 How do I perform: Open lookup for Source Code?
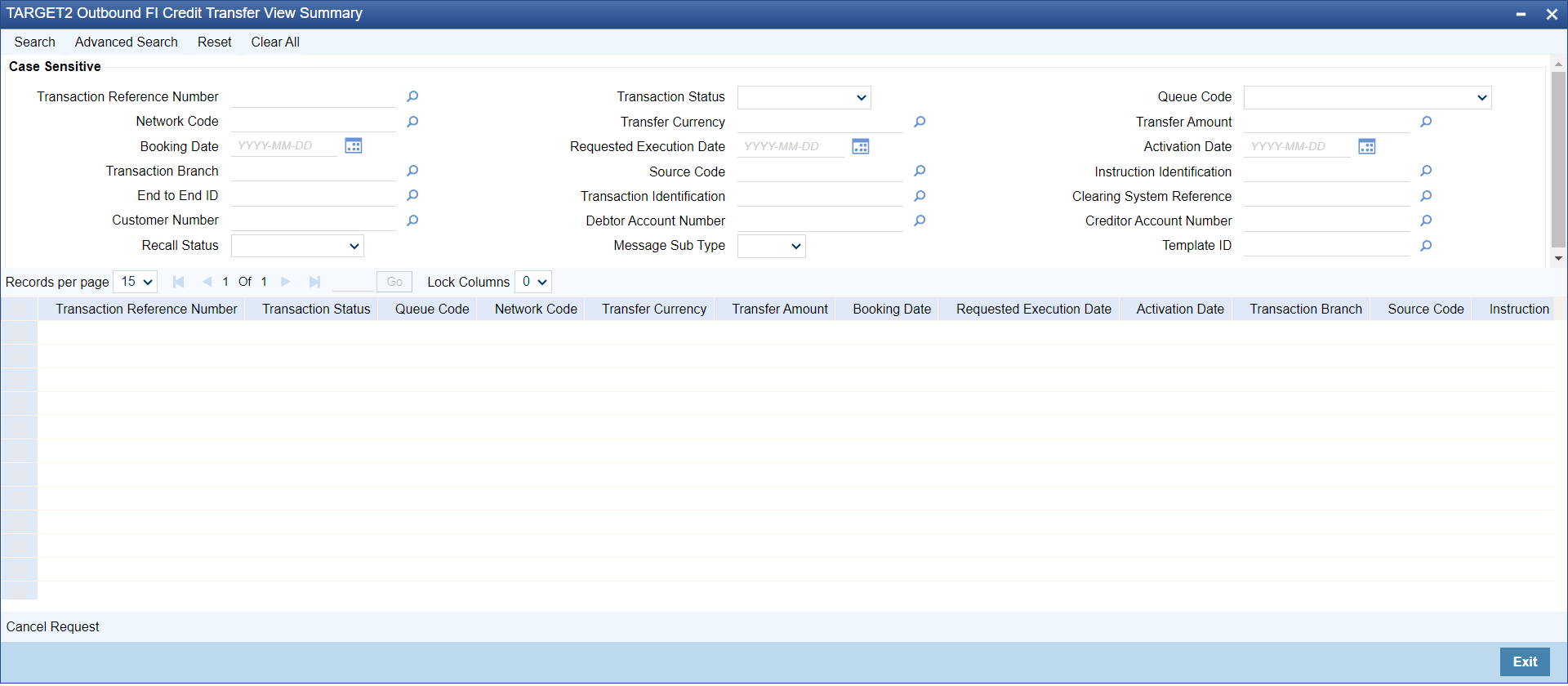(x=920, y=171)
